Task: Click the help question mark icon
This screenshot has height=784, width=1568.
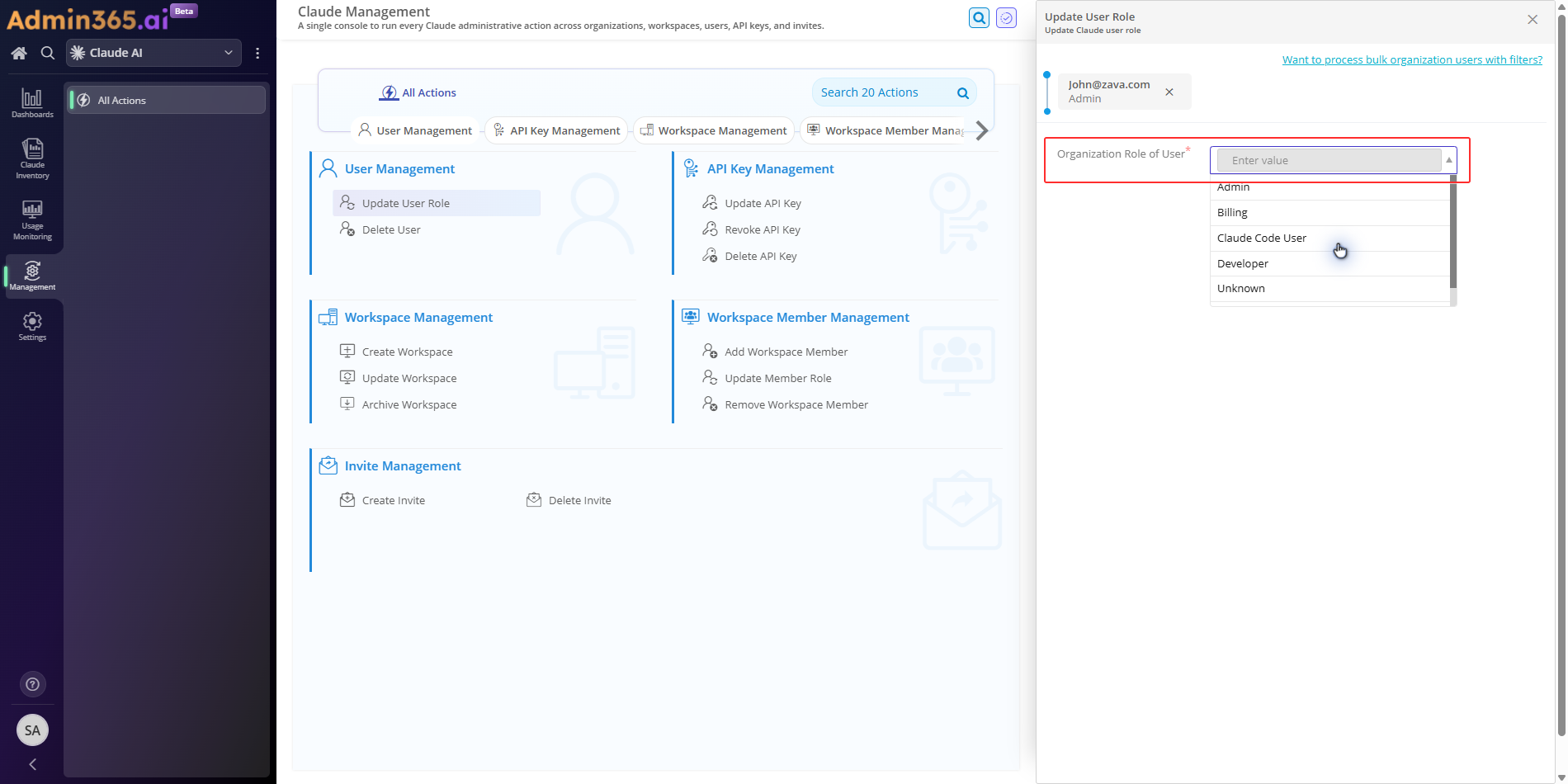Action: tap(32, 684)
